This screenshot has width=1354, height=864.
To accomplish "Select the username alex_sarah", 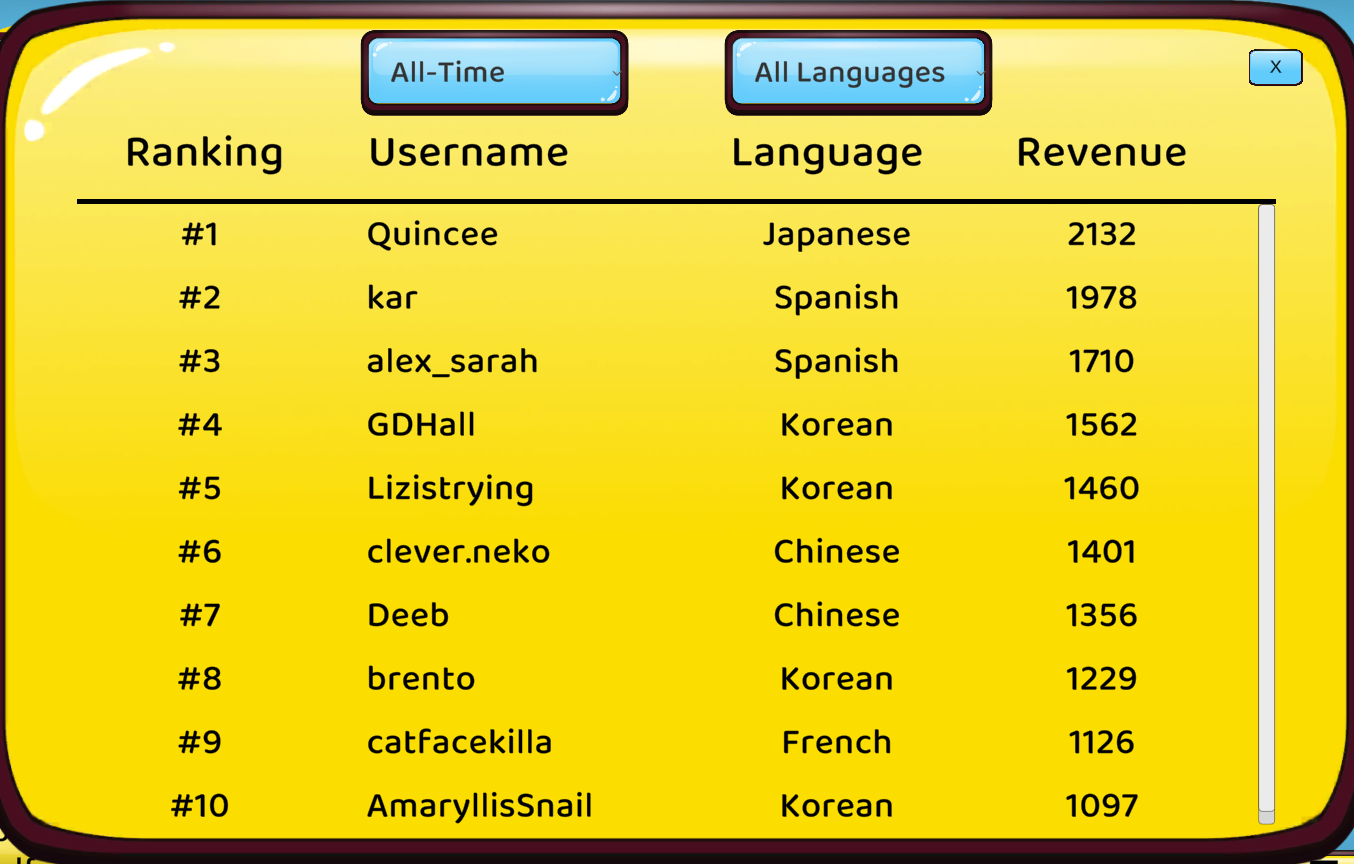I will 452,362.
